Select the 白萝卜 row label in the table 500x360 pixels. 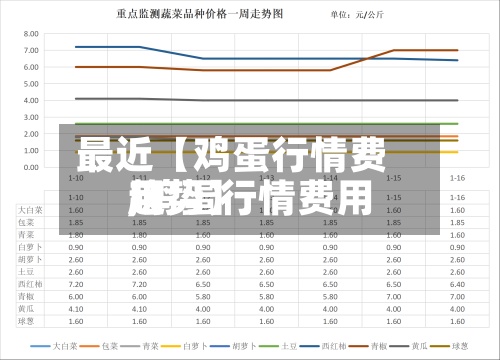[30, 247]
